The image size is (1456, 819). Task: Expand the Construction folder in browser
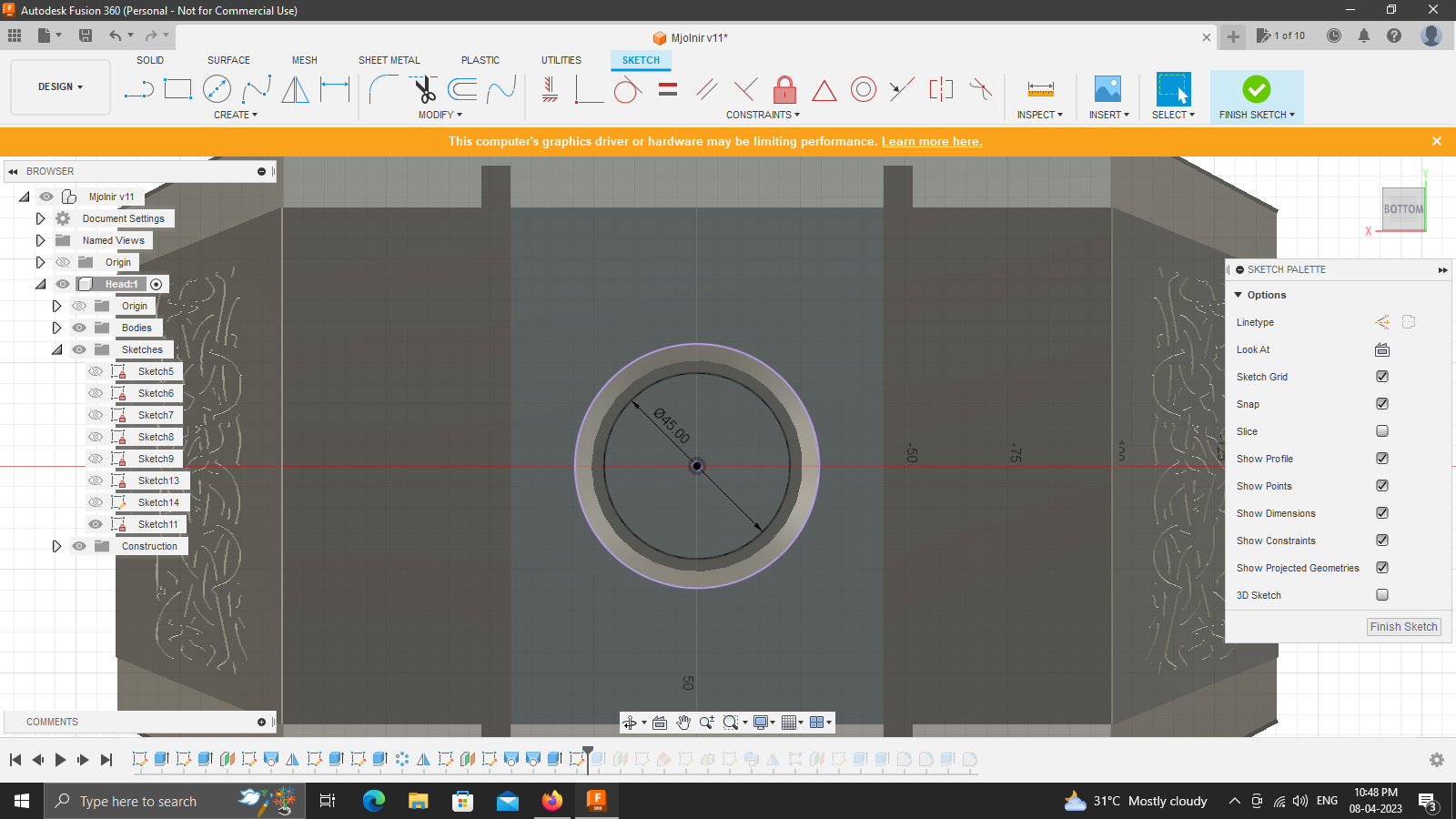(56, 545)
